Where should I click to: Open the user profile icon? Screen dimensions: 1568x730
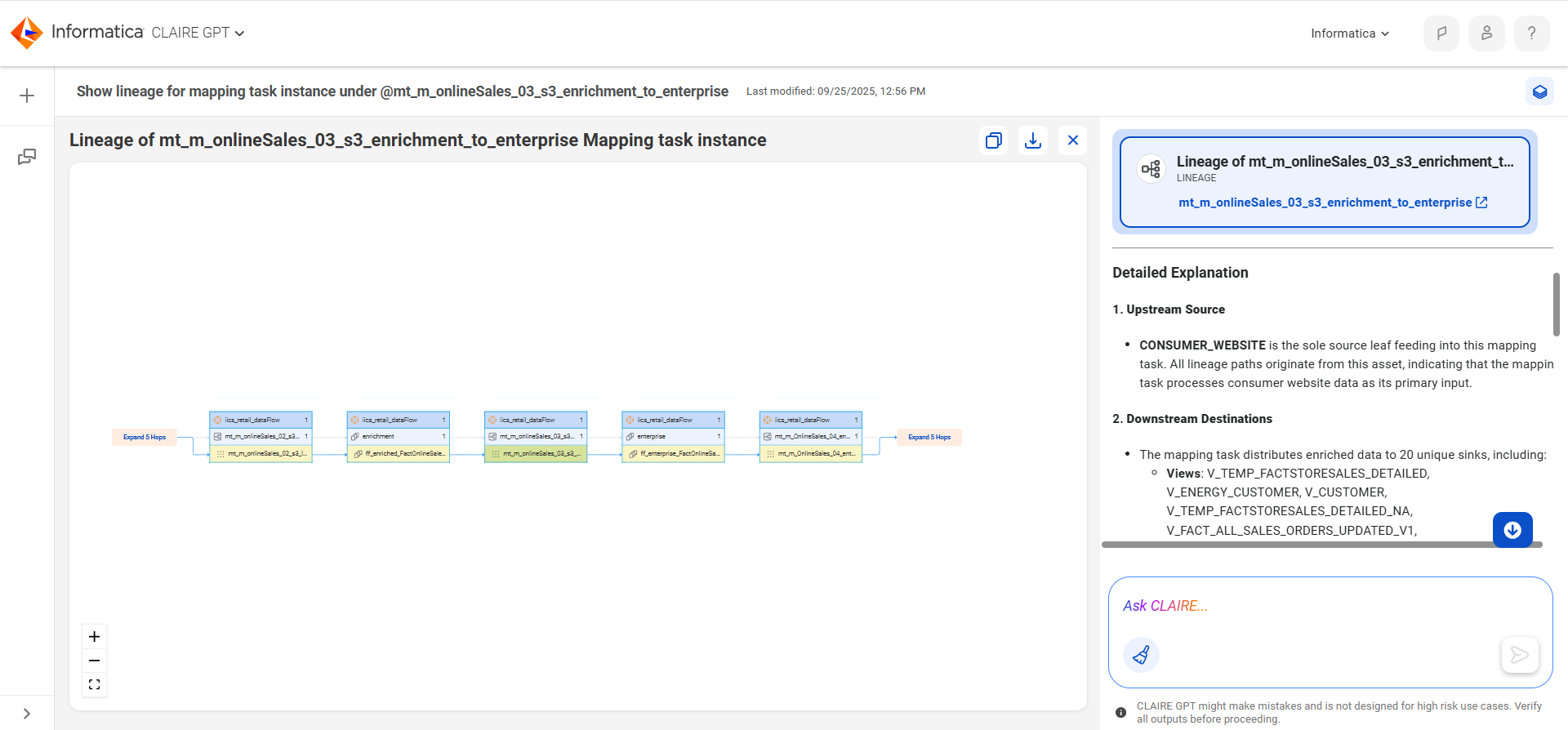[x=1486, y=33]
